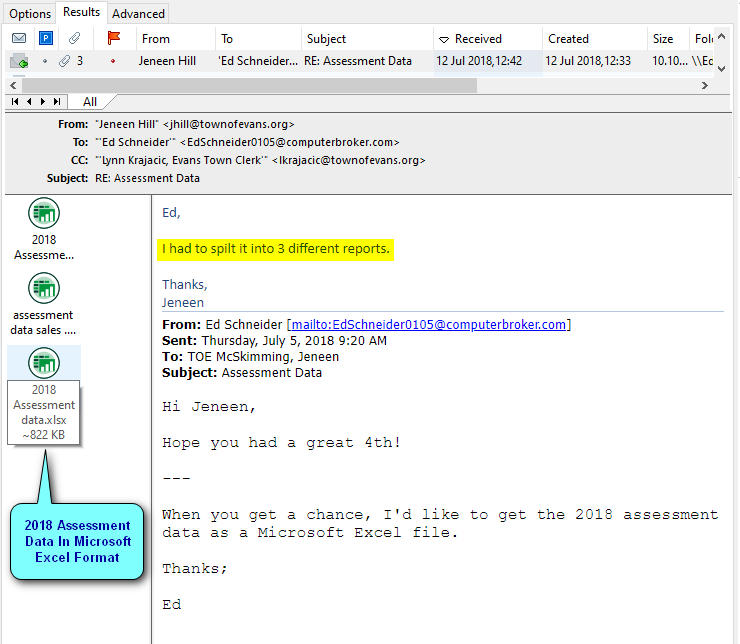Switch to the Options tab
Screen dimensions: 740x644
tap(30, 14)
